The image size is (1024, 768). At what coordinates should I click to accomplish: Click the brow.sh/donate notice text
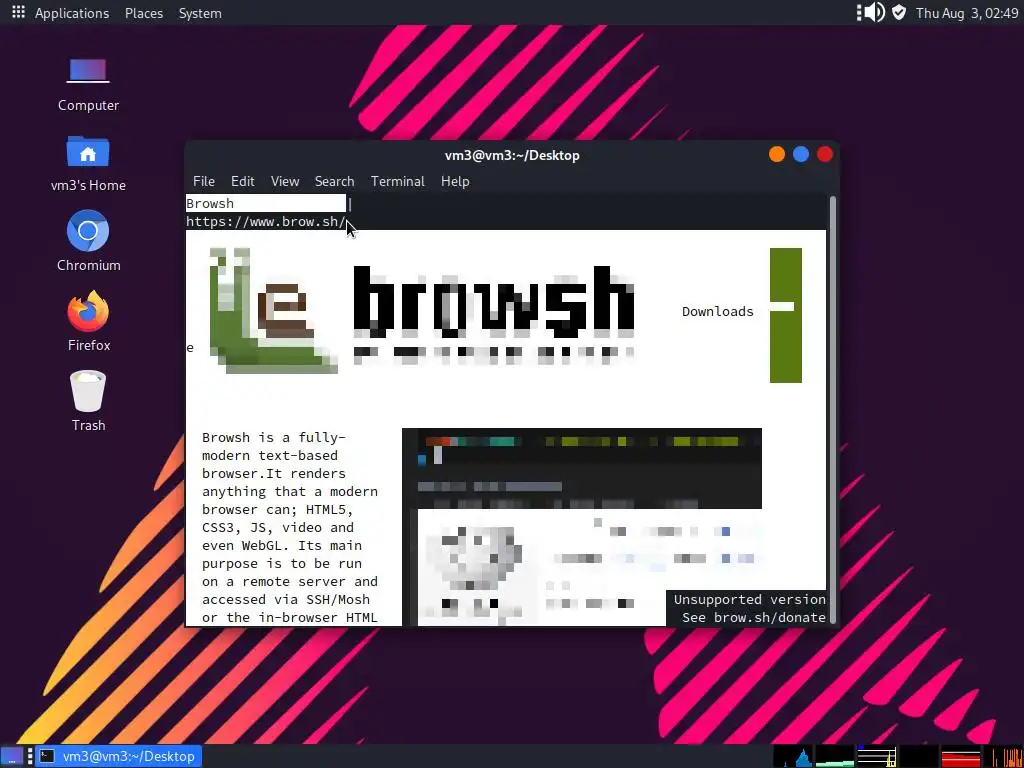tap(754, 617)
